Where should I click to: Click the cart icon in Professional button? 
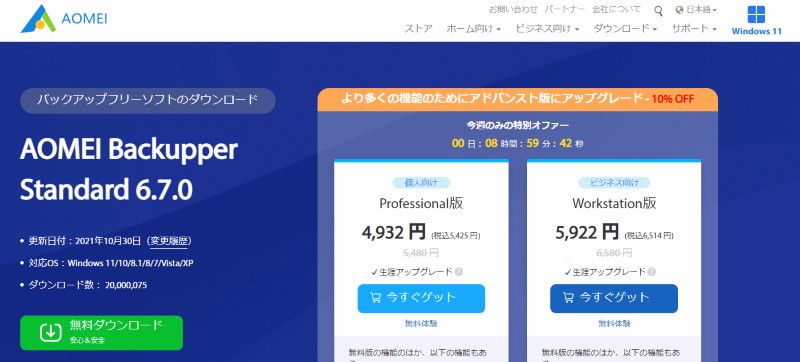376,298
